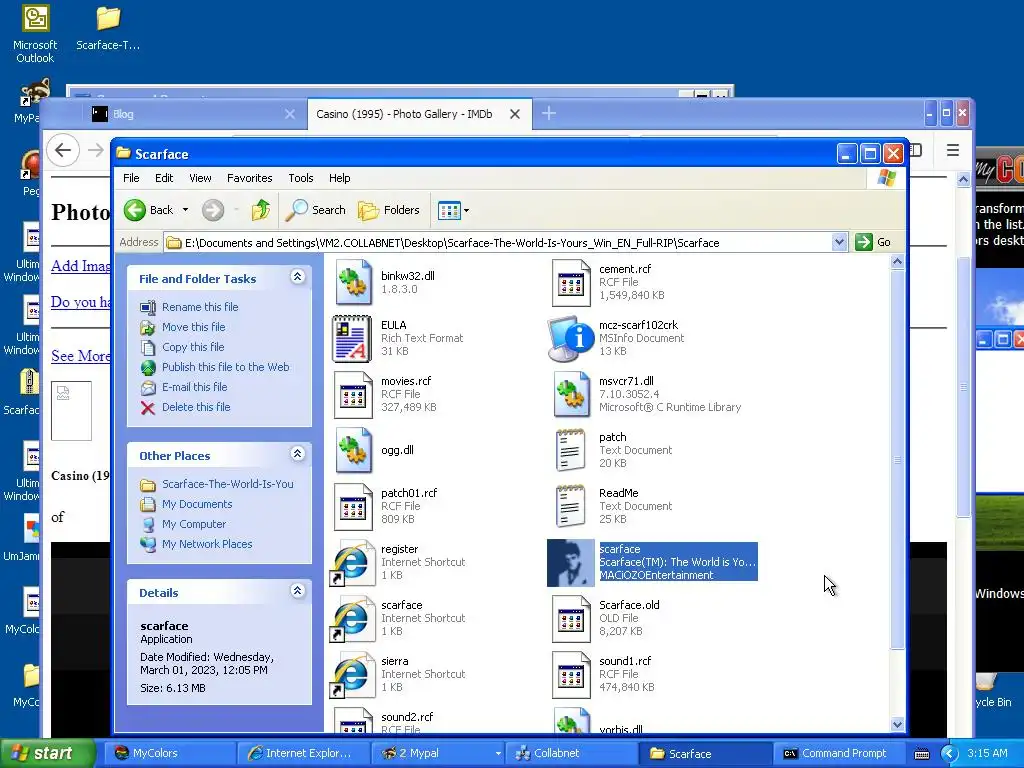
Task: Click the Up folder toolbar icon
Action: point(261,210)
